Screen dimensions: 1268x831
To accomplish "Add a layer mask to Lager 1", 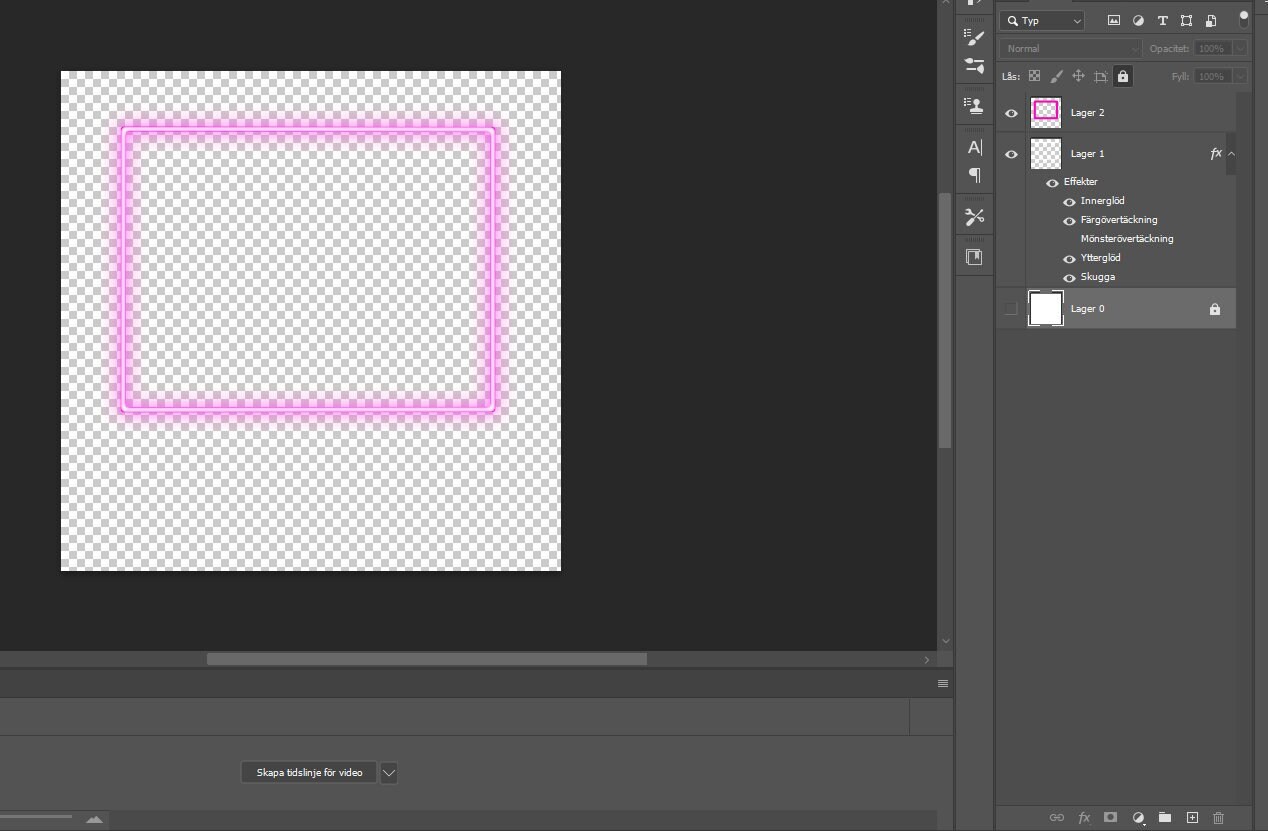I will [1110, 818].
